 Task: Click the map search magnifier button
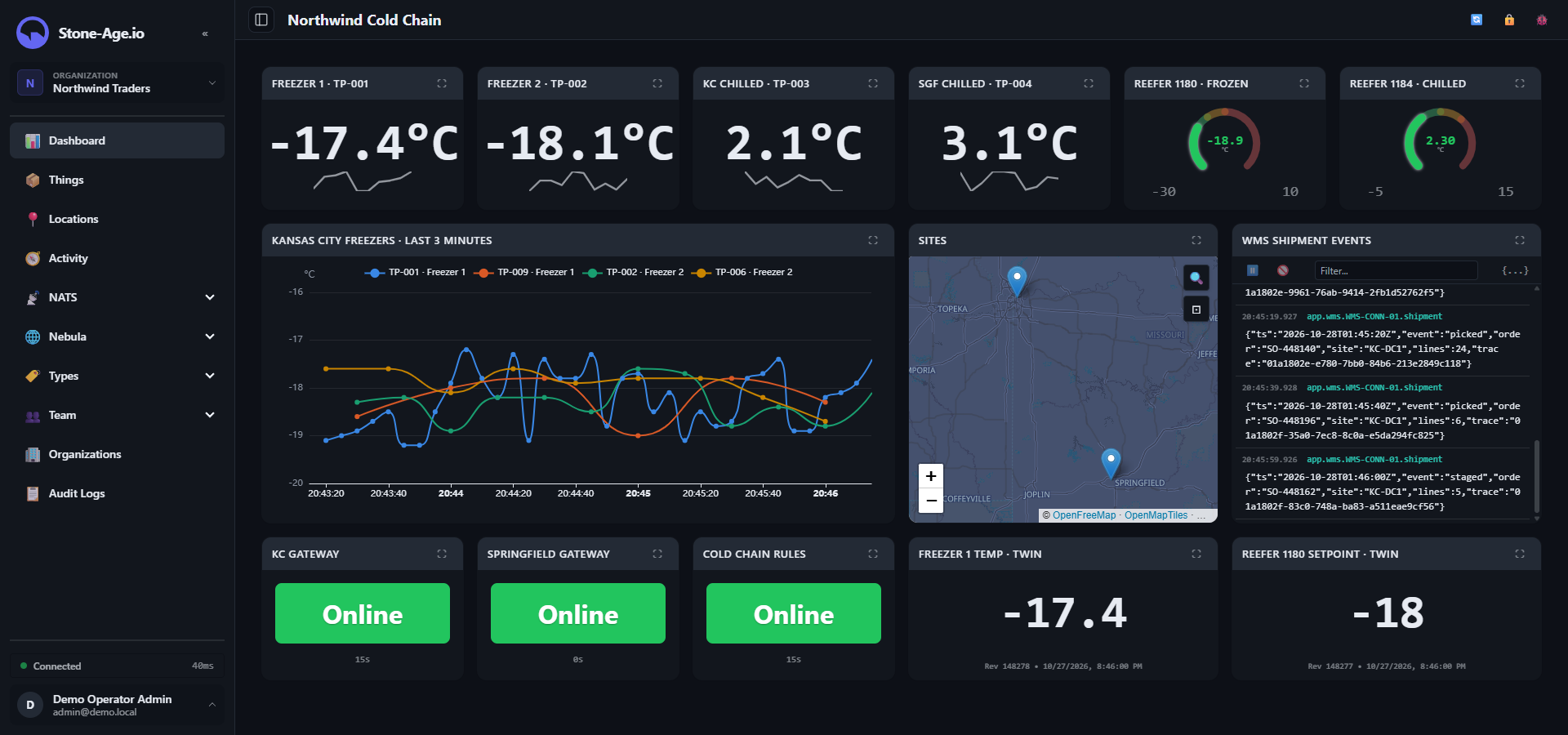1196,278
